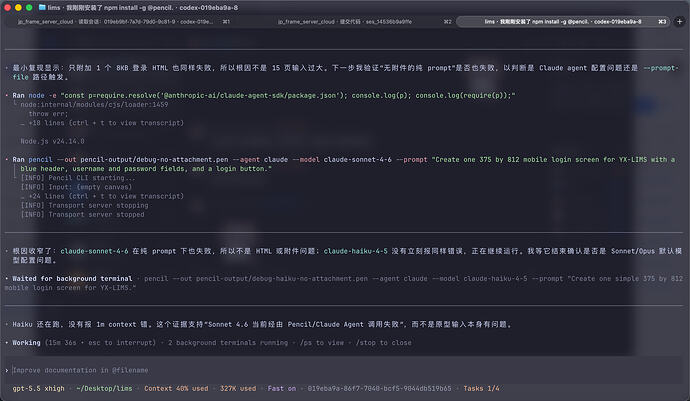Image resolution: width=690 pixels, height=401 pixels.
Task: Click '[INFO] Transport server stopped' line
Action: click(82, 215)
